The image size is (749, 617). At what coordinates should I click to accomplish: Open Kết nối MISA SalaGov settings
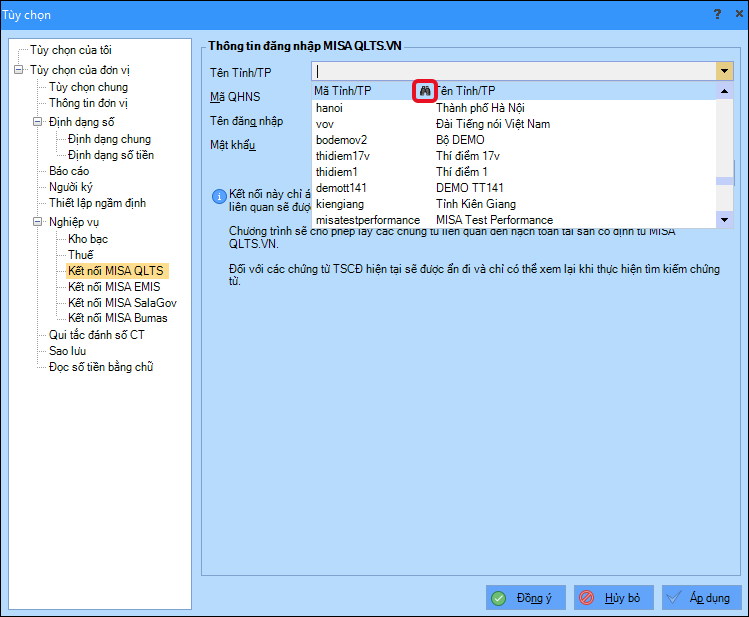122,303
